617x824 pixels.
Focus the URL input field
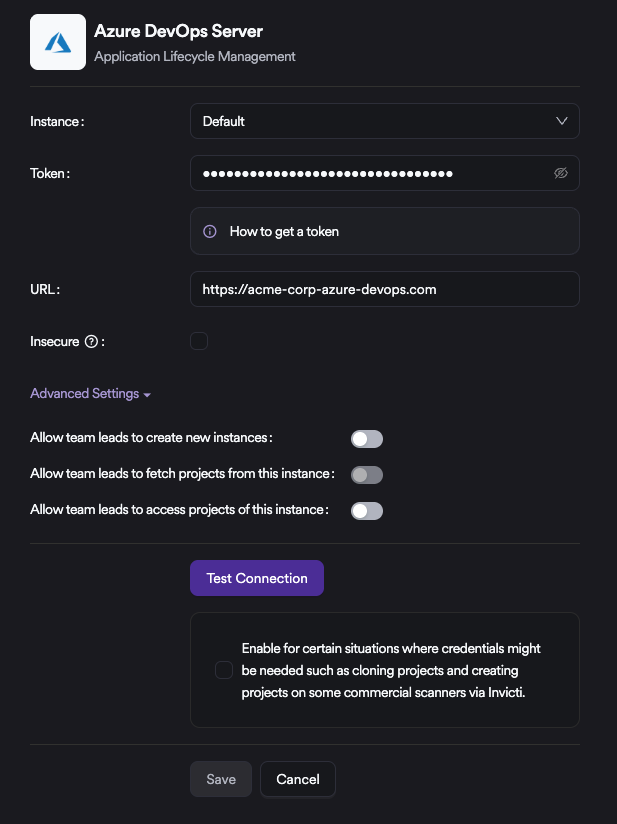click(x=384, y=289)
